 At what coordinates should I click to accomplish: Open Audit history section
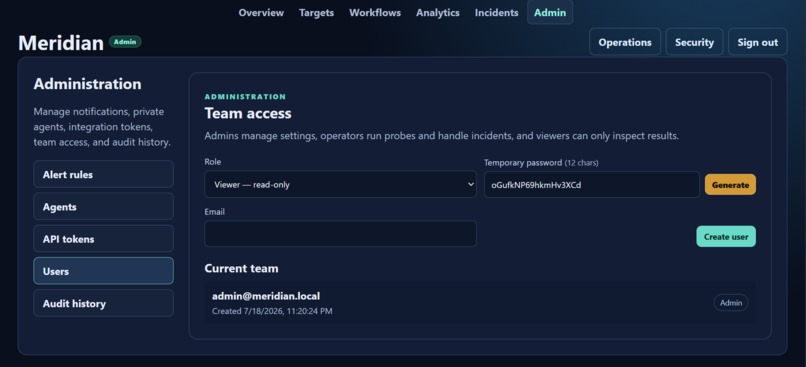(x=103, y=303)
